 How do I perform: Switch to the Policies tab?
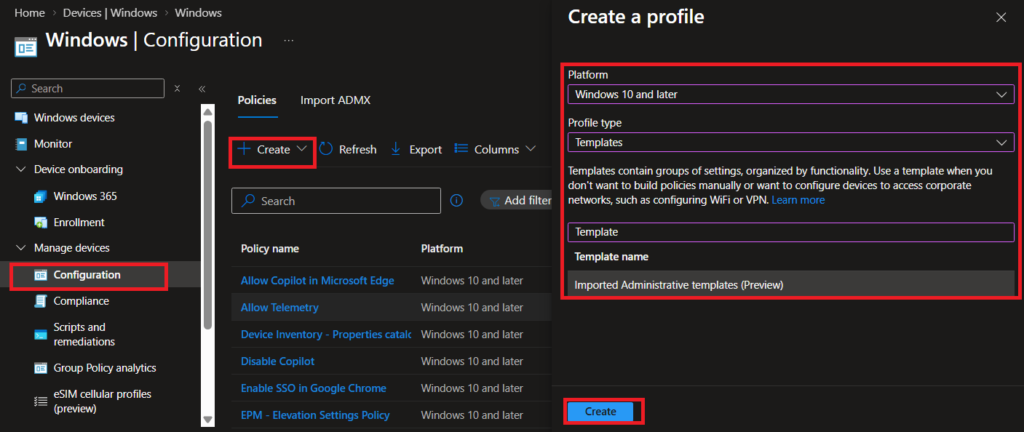point(257,100)
